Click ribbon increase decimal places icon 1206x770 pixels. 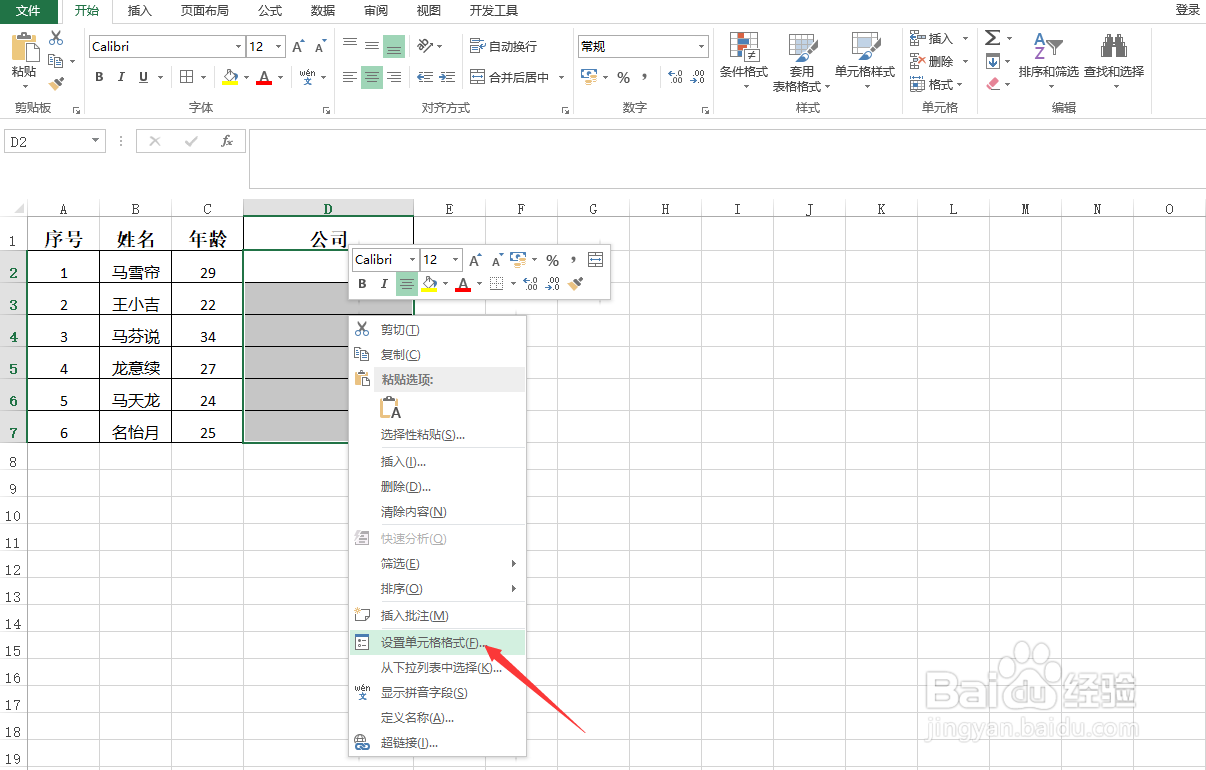674,77
